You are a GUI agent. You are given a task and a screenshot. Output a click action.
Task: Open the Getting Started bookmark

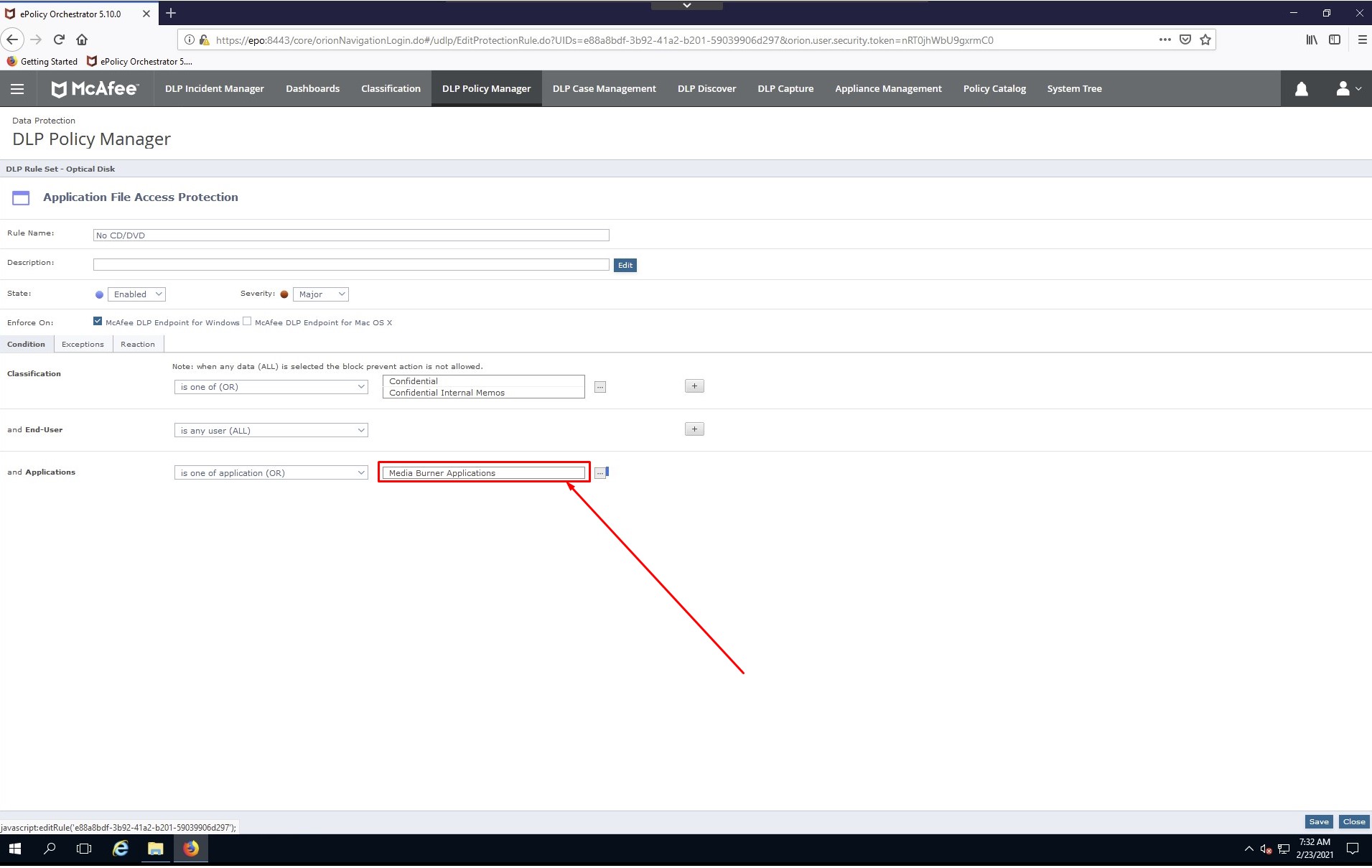(42, 61)
